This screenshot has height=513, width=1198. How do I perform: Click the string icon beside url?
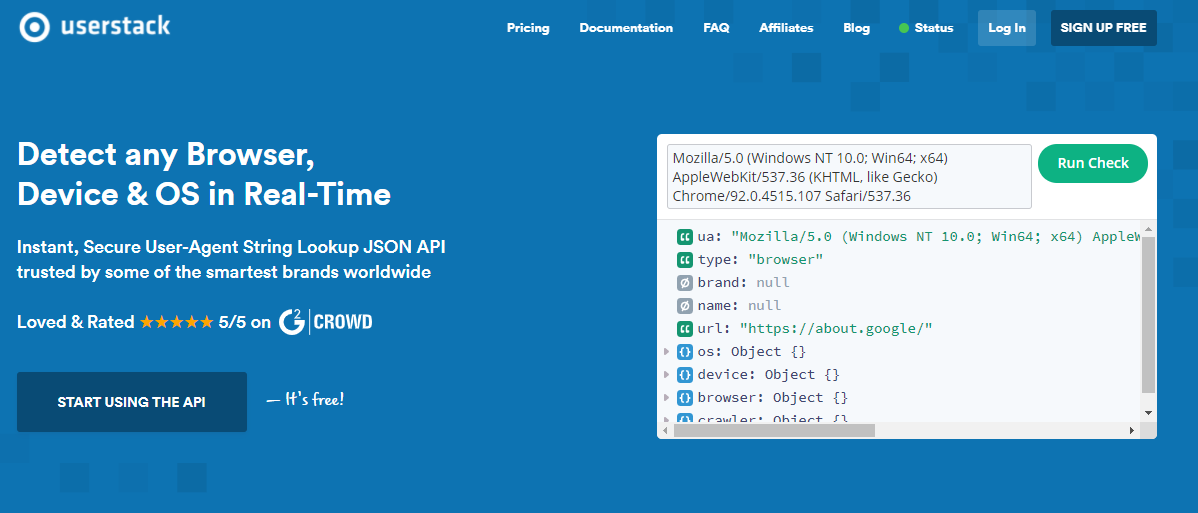click(685, 329)
